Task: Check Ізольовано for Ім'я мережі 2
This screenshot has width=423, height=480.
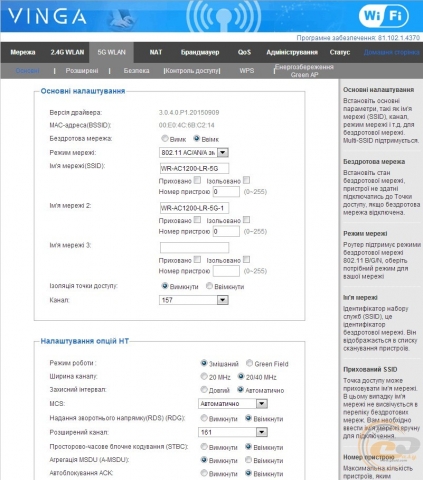Action: pos(246,220)
